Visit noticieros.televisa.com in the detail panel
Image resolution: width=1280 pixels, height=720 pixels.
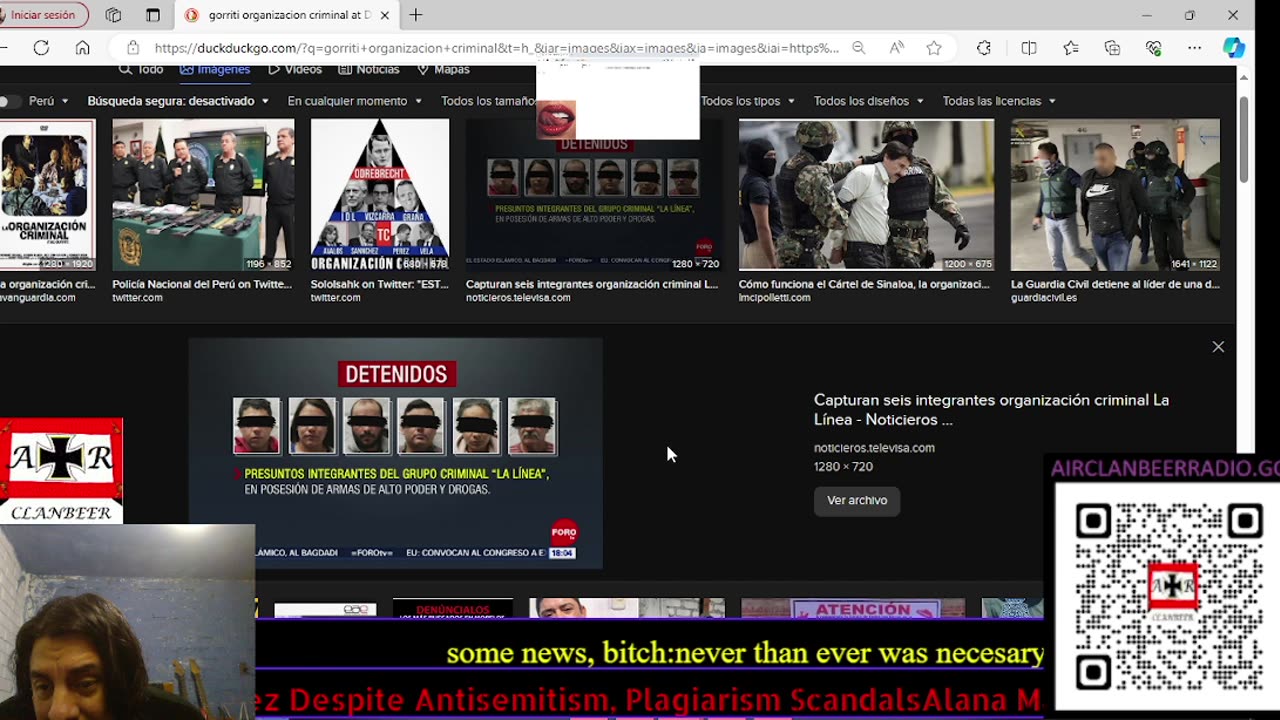(874, 448)
